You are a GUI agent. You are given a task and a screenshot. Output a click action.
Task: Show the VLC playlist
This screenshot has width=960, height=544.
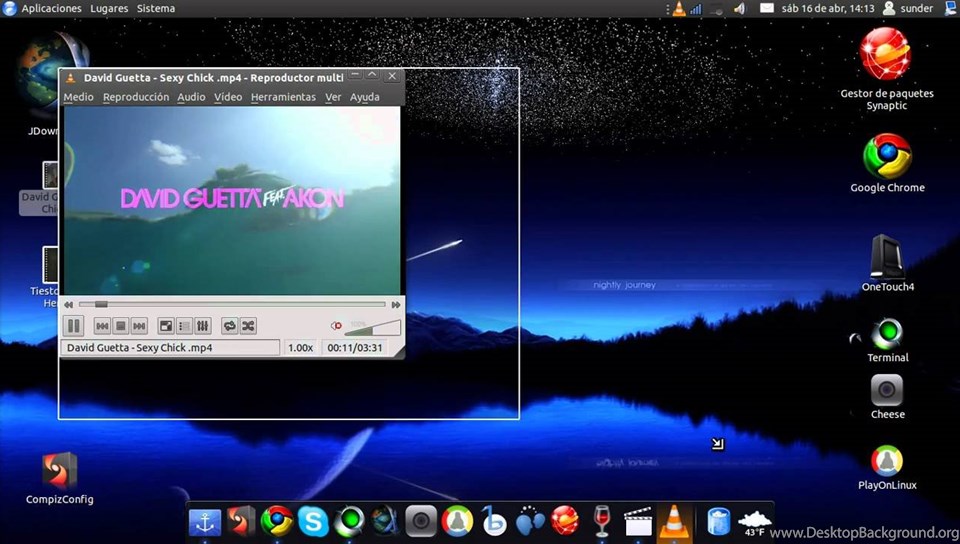184,326
